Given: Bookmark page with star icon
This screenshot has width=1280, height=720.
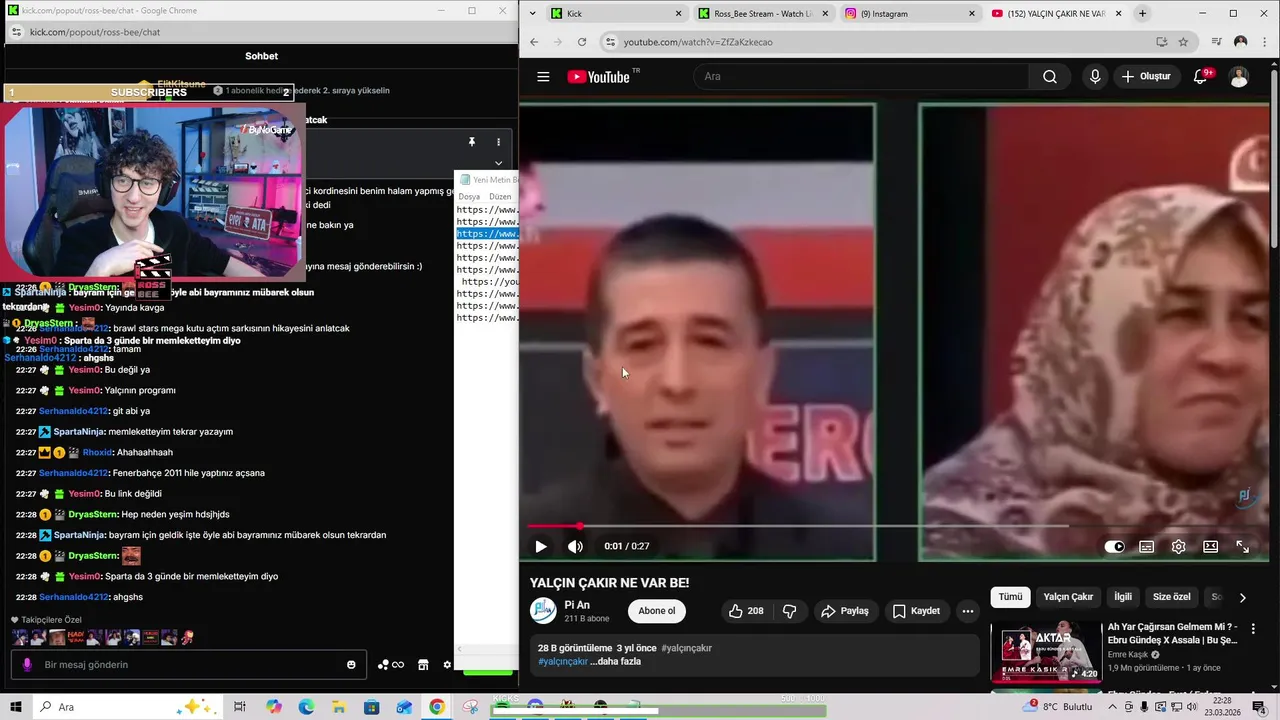Looking at the screenshot, I should 1183,42.
